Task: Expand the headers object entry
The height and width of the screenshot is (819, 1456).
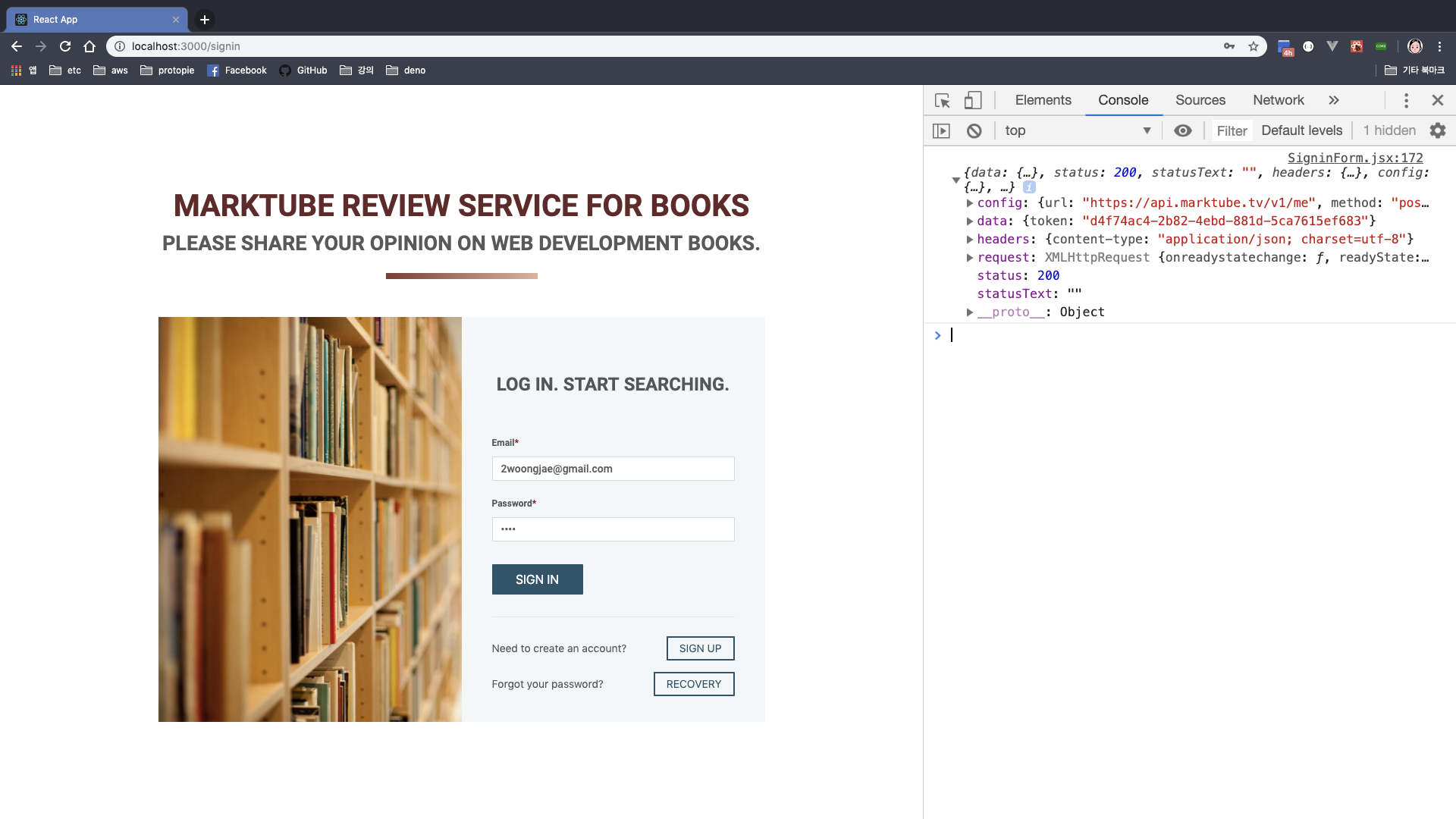Action: coord(970,240)
